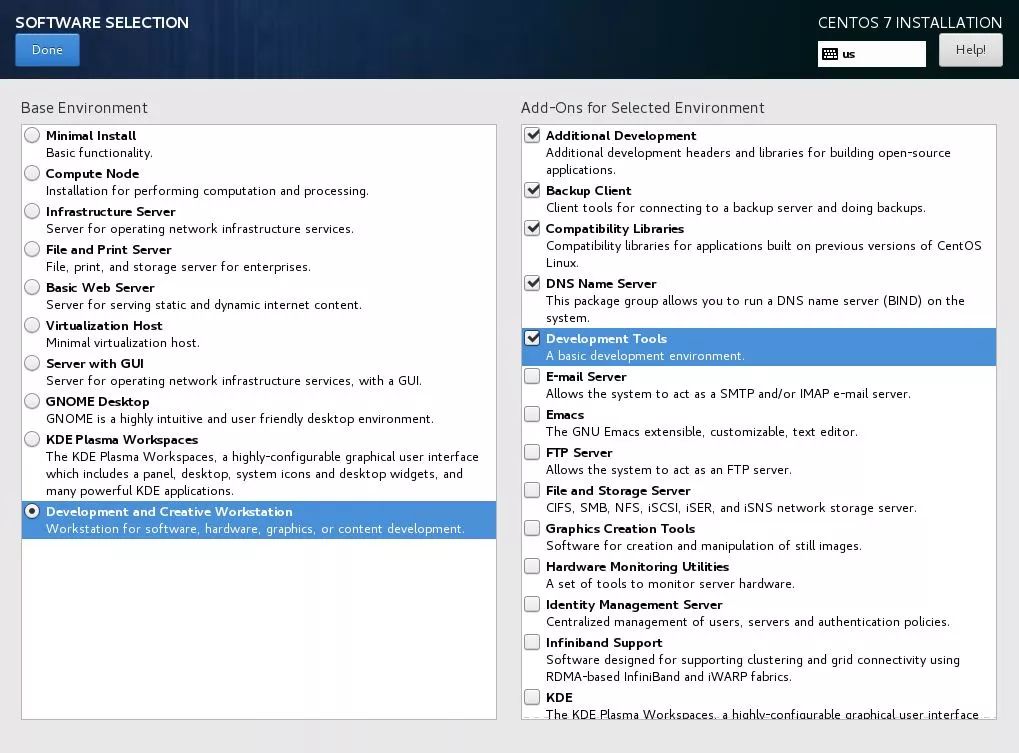The width and height of the screenshot is (1019, 753).
Task: Disable the Backup Client add-on
Action: point(533,191)
